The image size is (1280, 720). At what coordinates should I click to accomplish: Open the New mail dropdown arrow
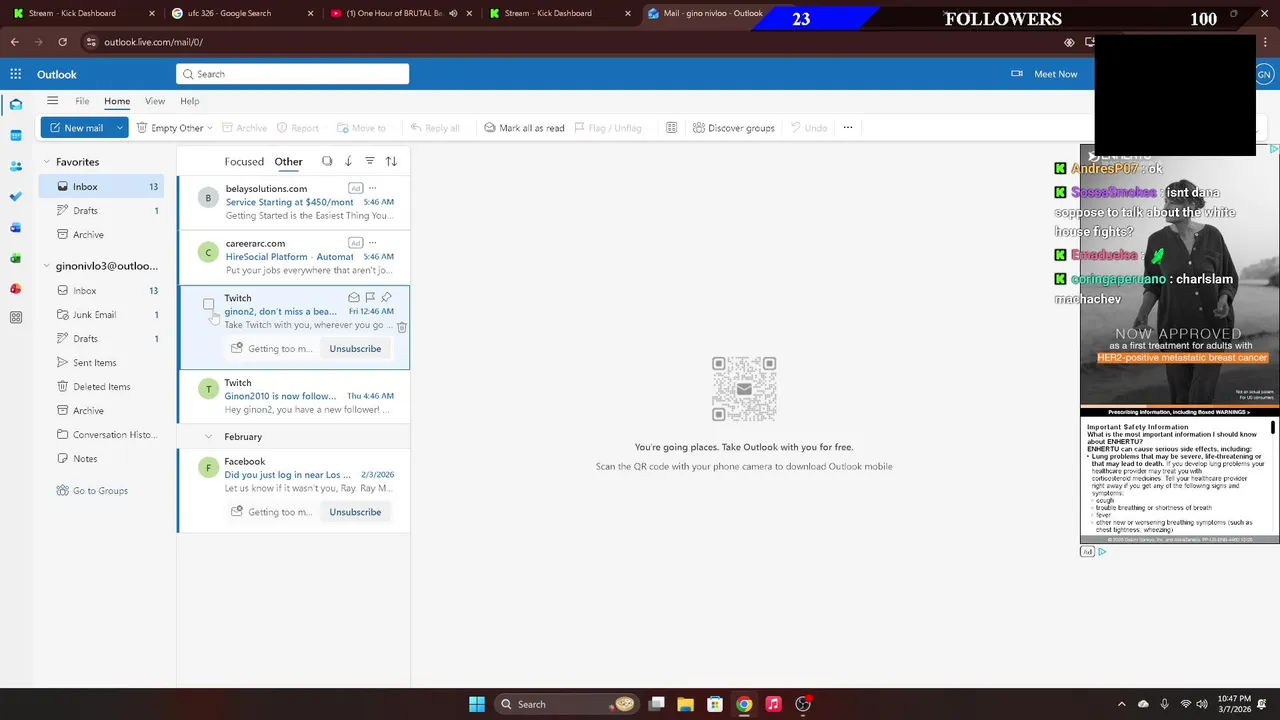[119, 128]
